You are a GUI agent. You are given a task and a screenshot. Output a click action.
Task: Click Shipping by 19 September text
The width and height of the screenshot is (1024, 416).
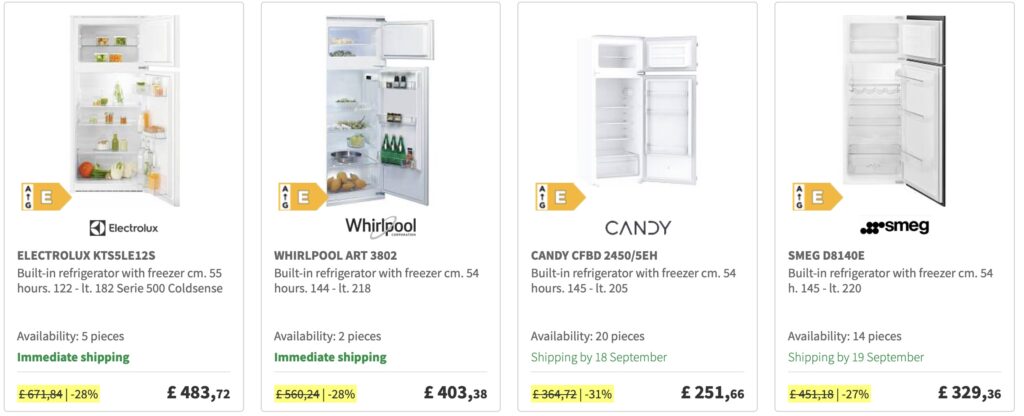[856, 357]
